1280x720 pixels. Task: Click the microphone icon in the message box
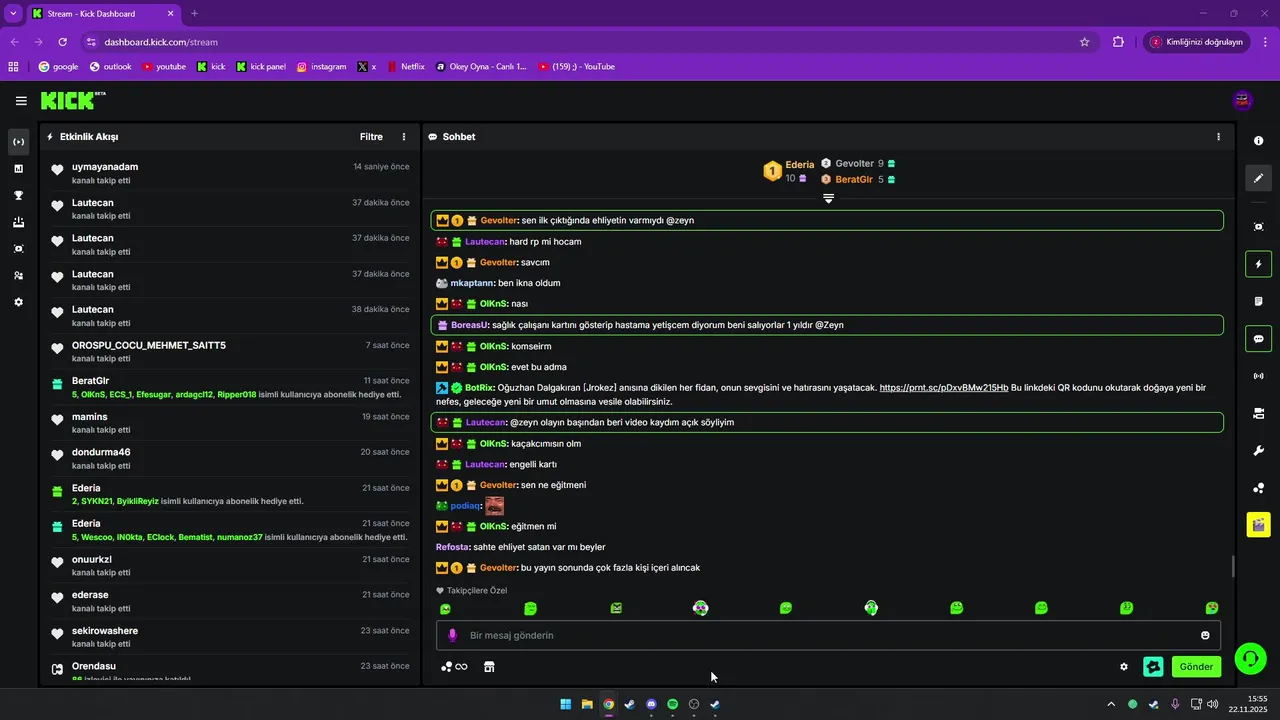[452, 635]
